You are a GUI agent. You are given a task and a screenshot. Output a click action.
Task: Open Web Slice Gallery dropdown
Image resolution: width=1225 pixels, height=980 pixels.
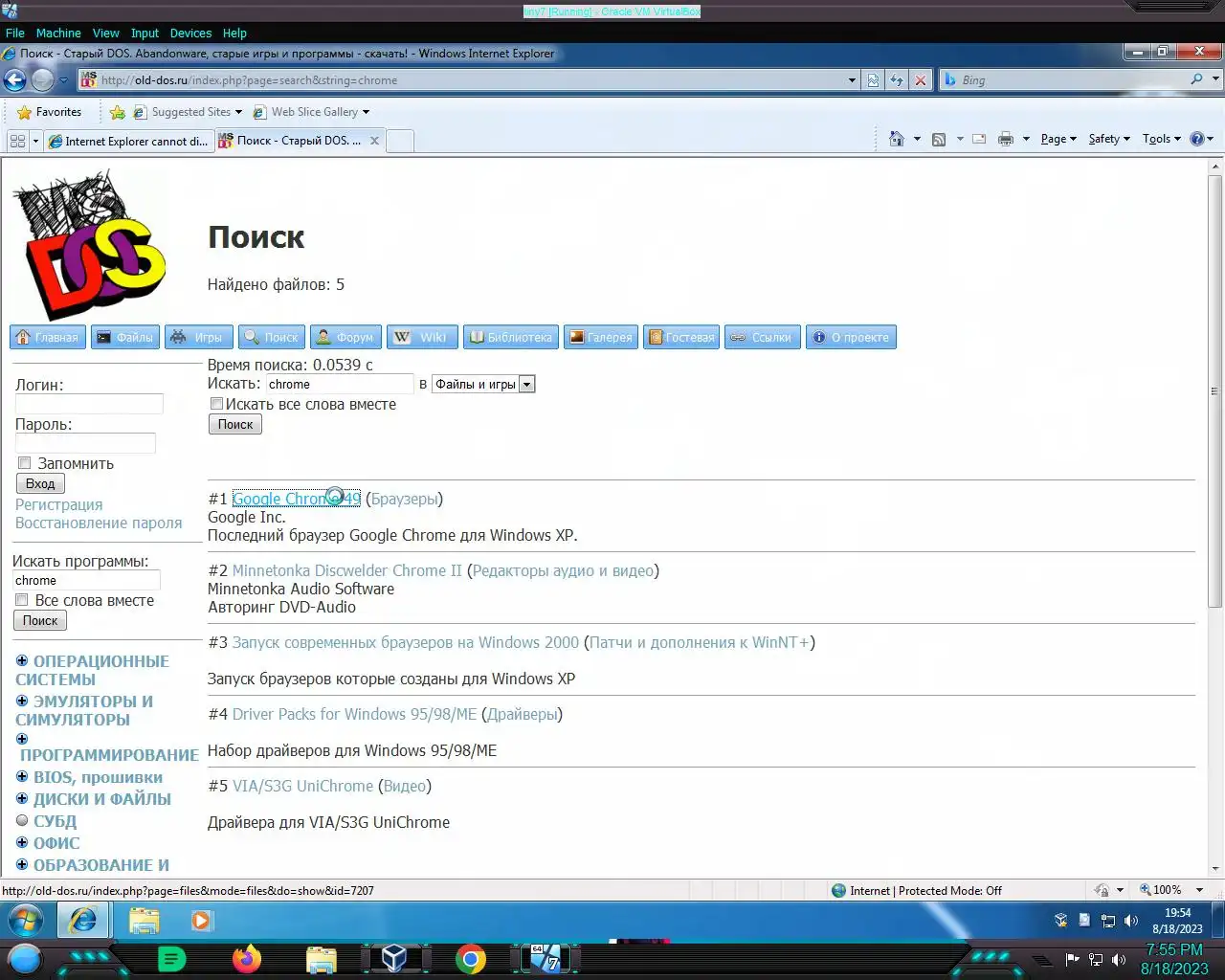[x=311, y=112]
